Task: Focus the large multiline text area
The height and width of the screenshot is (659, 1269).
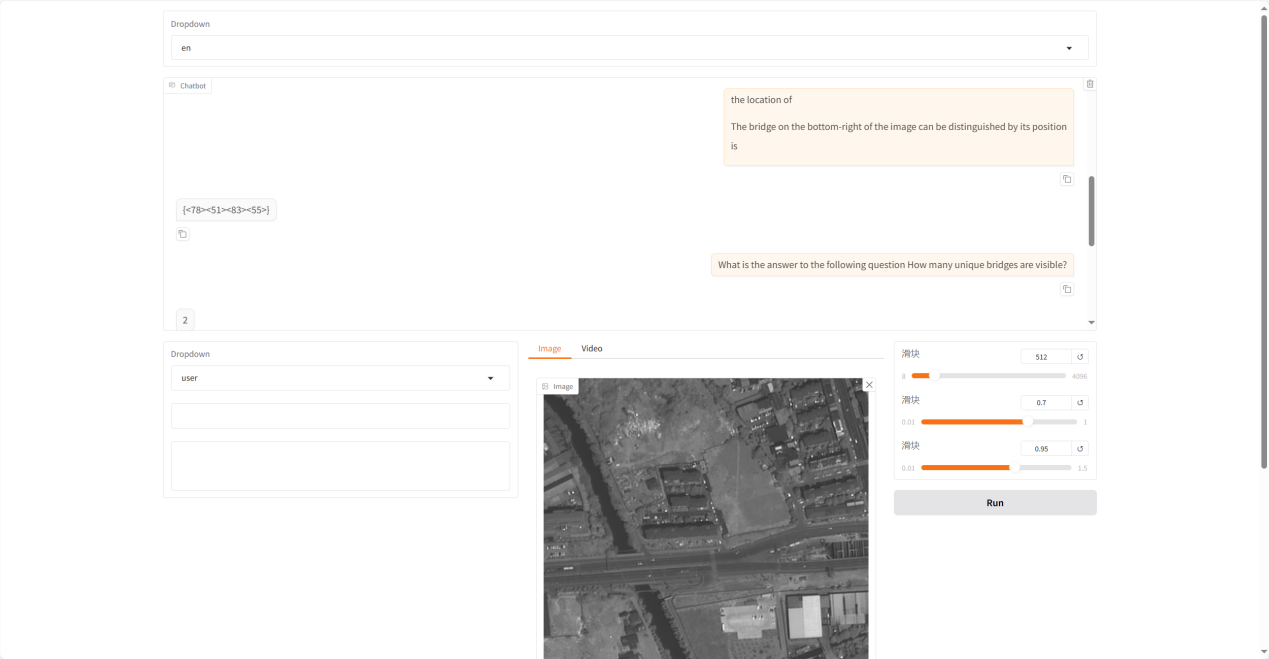Action: pos(340,466)
